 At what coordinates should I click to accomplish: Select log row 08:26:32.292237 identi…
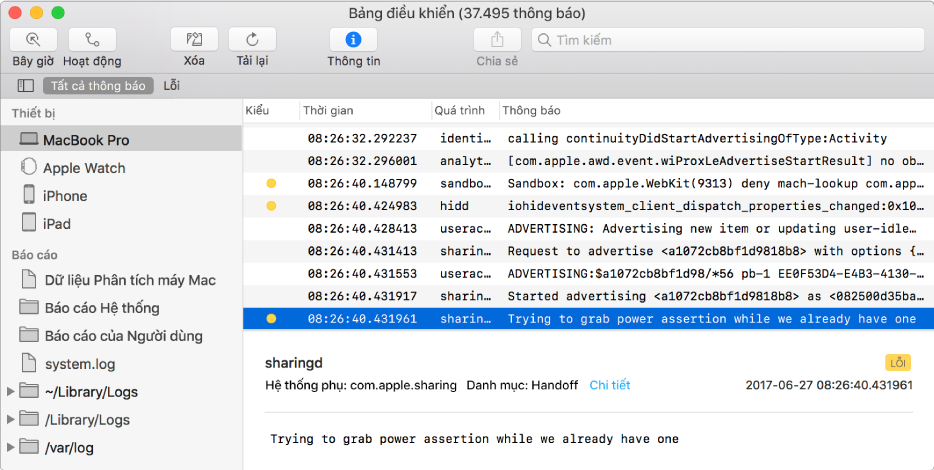pos(588,138)
